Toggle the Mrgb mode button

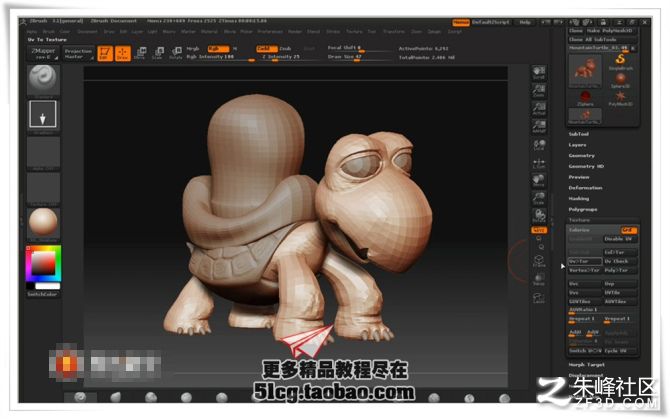[x=193, y=49]
